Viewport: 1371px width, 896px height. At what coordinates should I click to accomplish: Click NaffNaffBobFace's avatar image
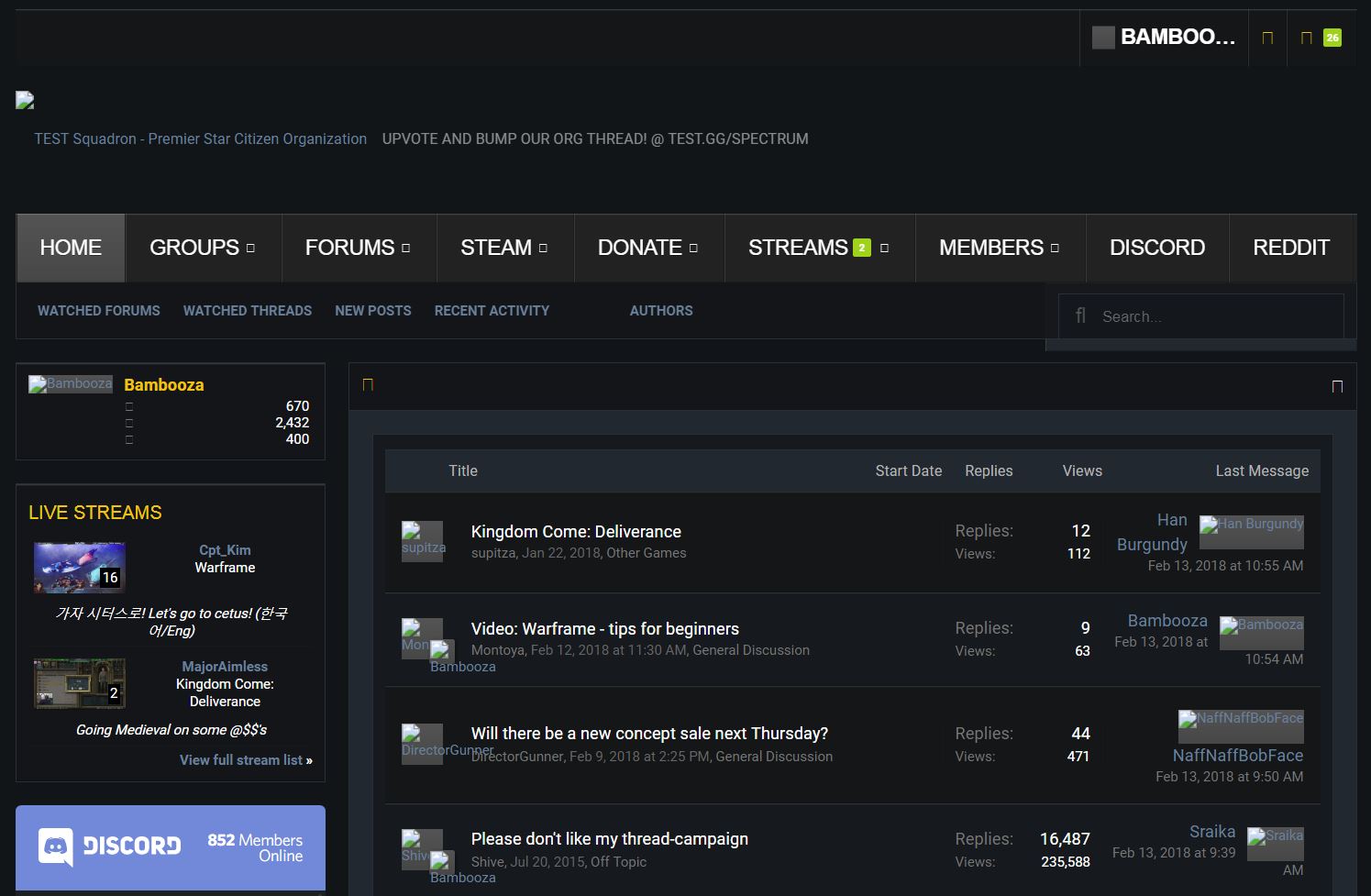(x=1240, y=725)
